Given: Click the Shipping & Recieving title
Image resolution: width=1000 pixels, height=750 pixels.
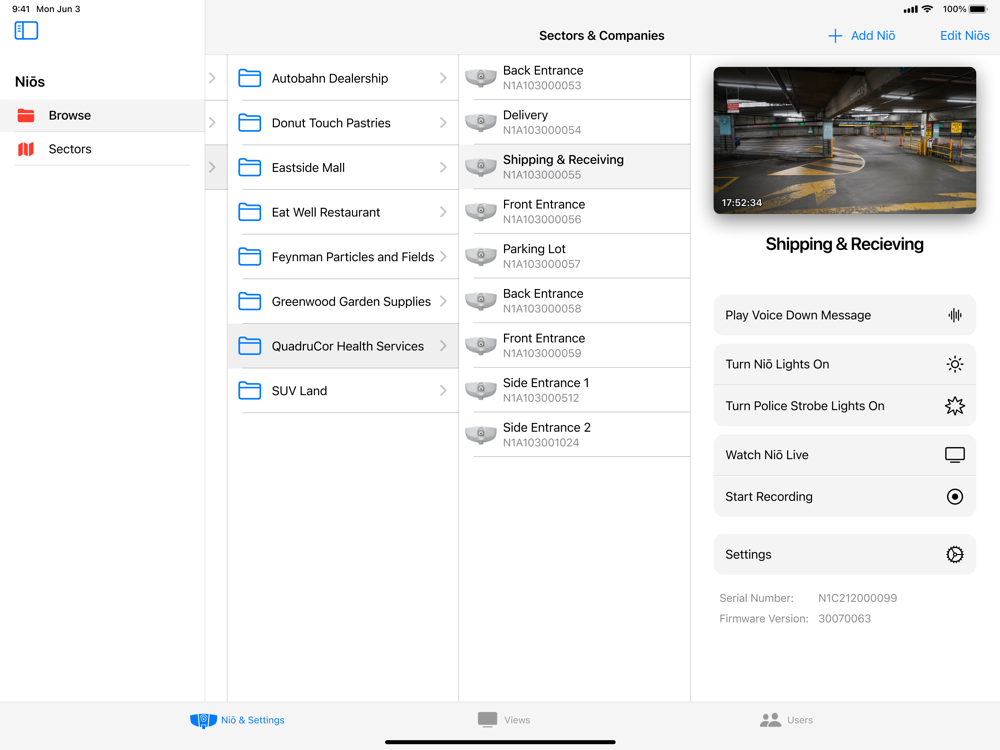Looking at the screenshot, I should pos(844,244).
